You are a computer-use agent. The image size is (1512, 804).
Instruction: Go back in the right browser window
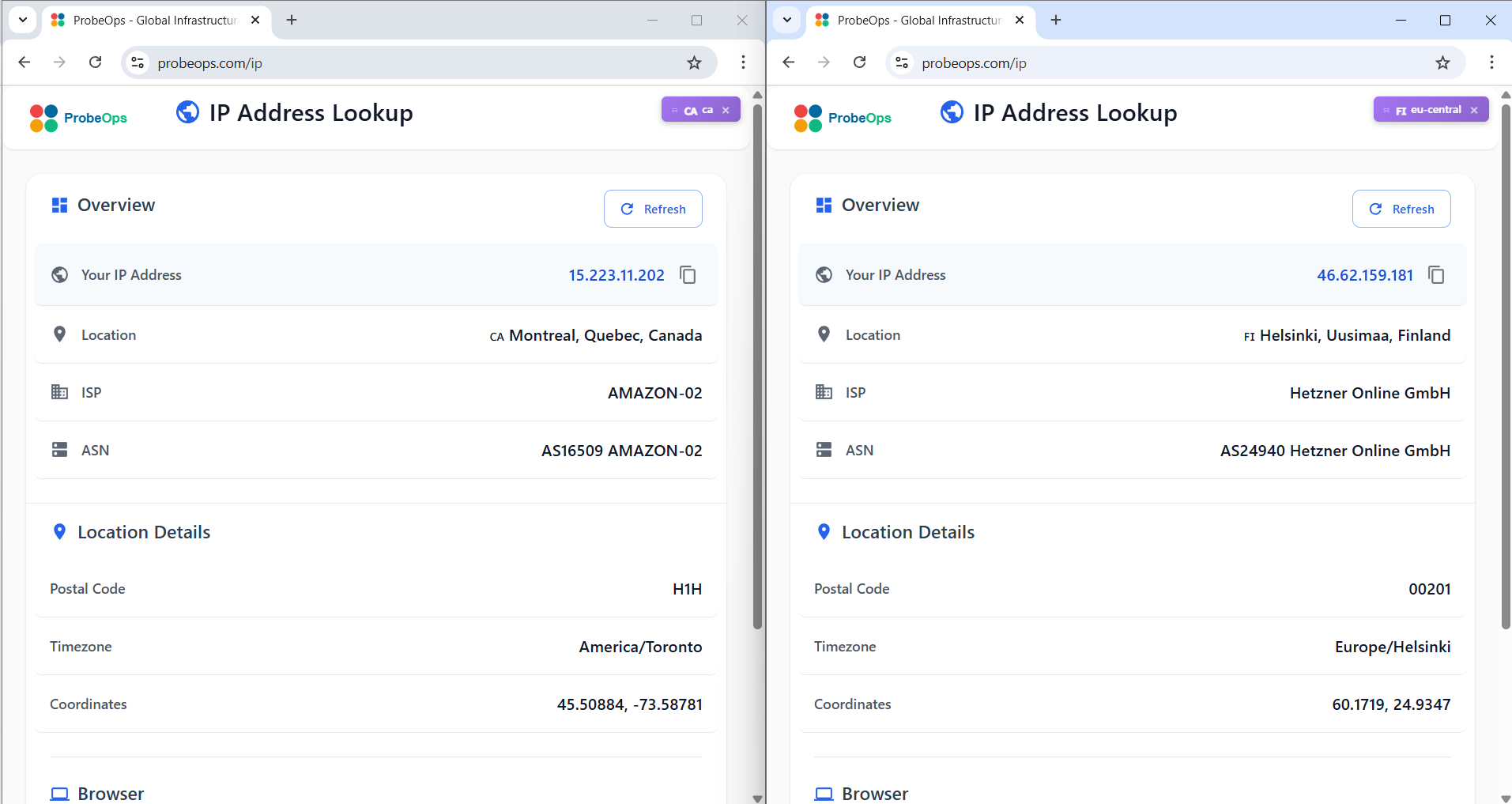(789, 62)
